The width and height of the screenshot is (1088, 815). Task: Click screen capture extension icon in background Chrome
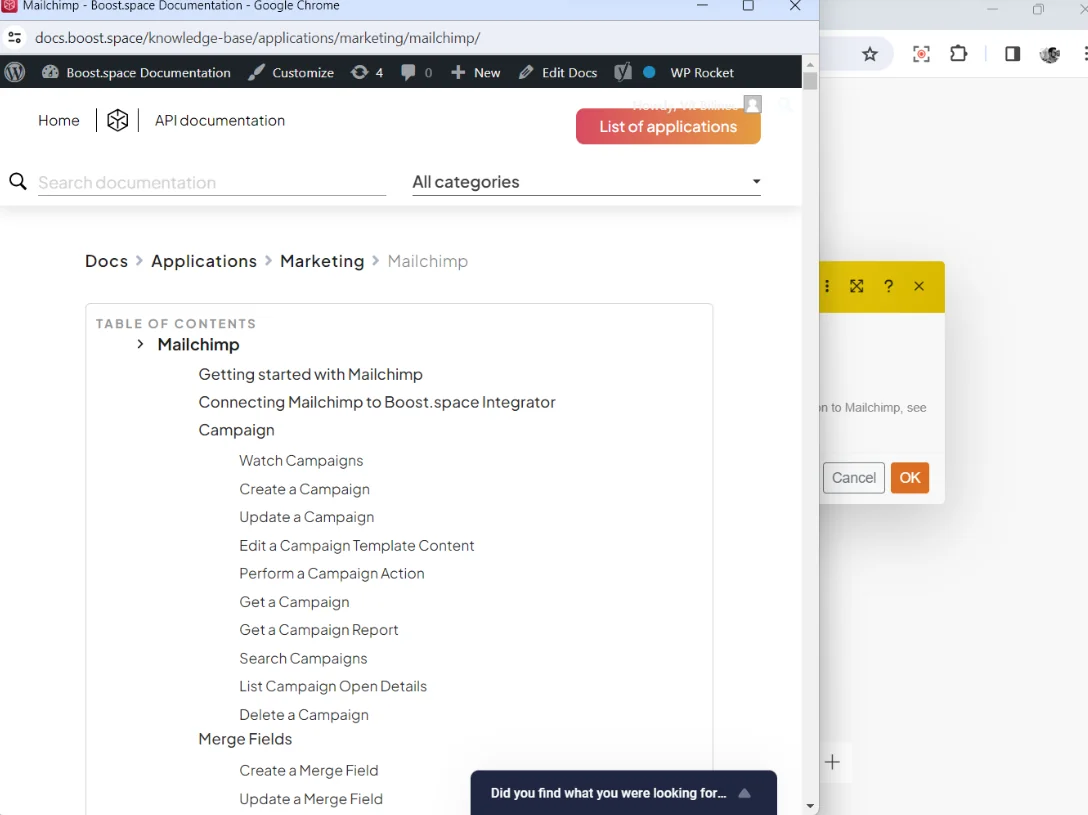(921, 54)
